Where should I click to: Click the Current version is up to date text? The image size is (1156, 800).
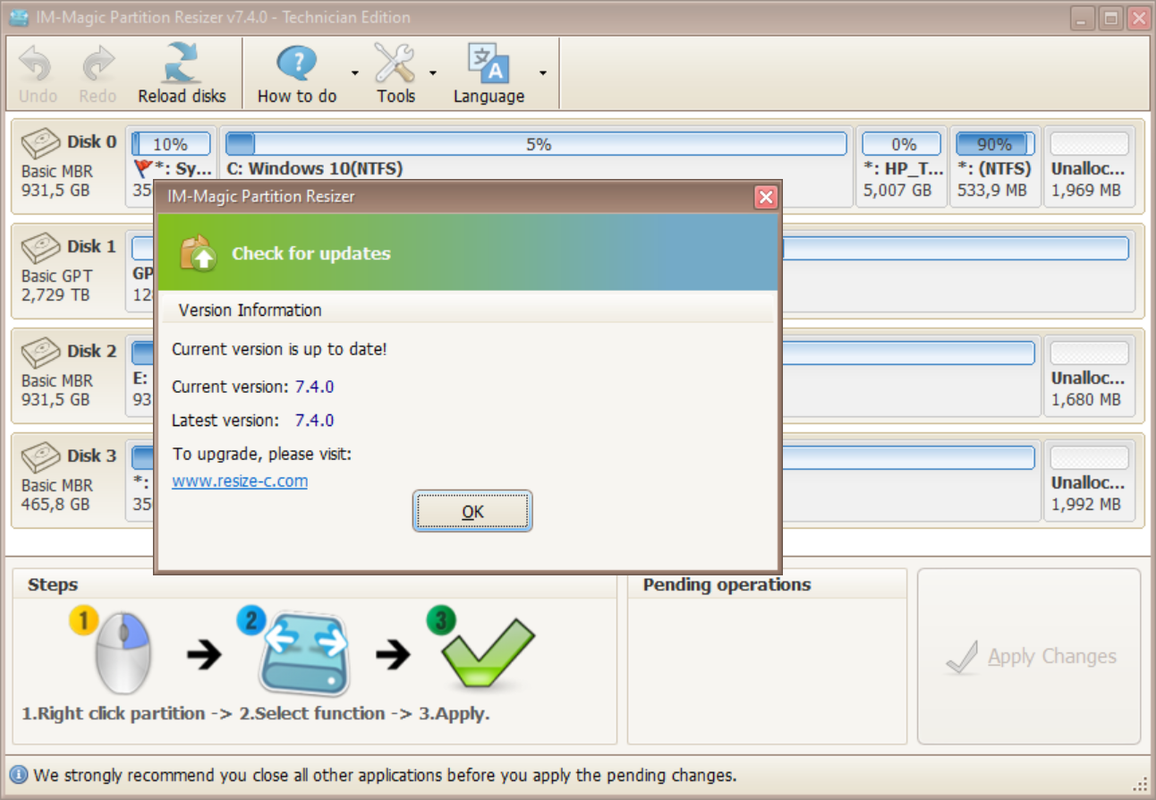pyautogui.click(x=279, y=349)
